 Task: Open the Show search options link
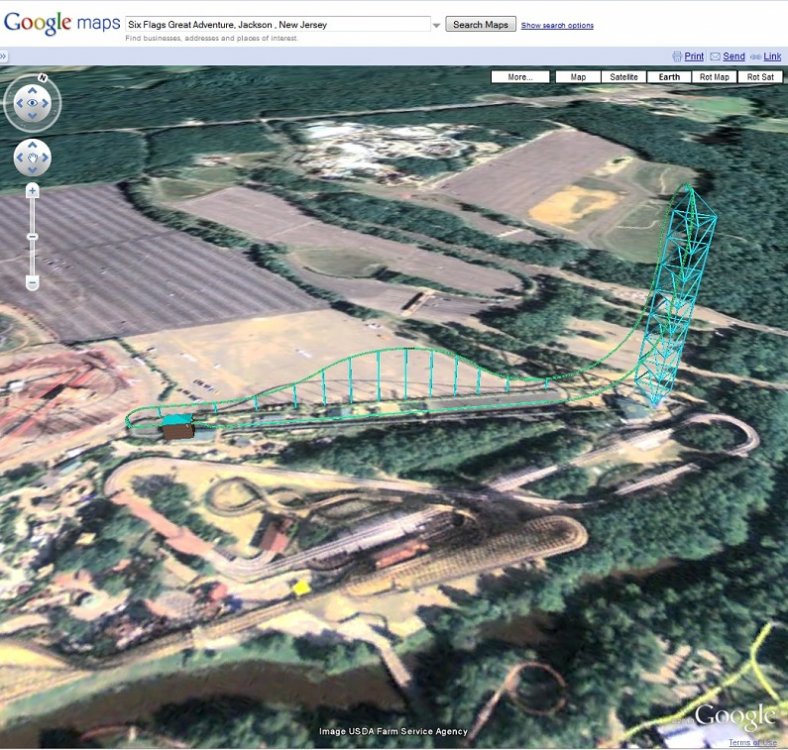tap(557, 26)
